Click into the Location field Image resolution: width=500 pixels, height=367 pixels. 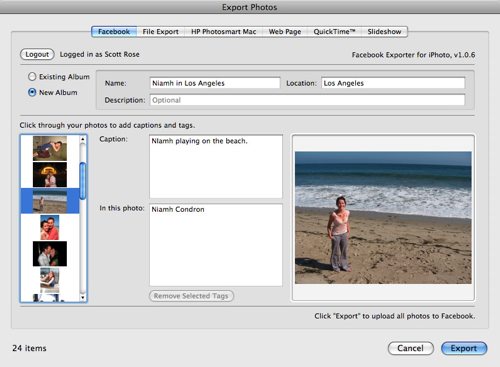393,83
